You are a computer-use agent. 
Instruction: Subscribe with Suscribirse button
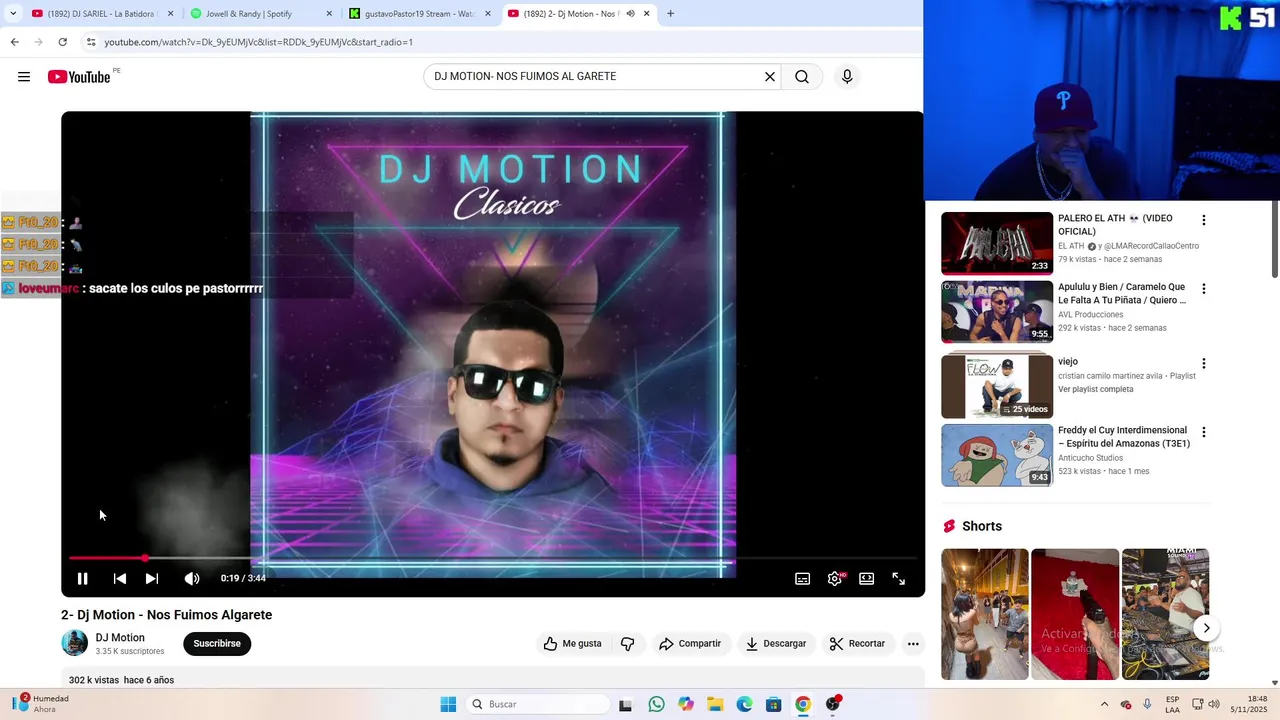click(217, 644)
